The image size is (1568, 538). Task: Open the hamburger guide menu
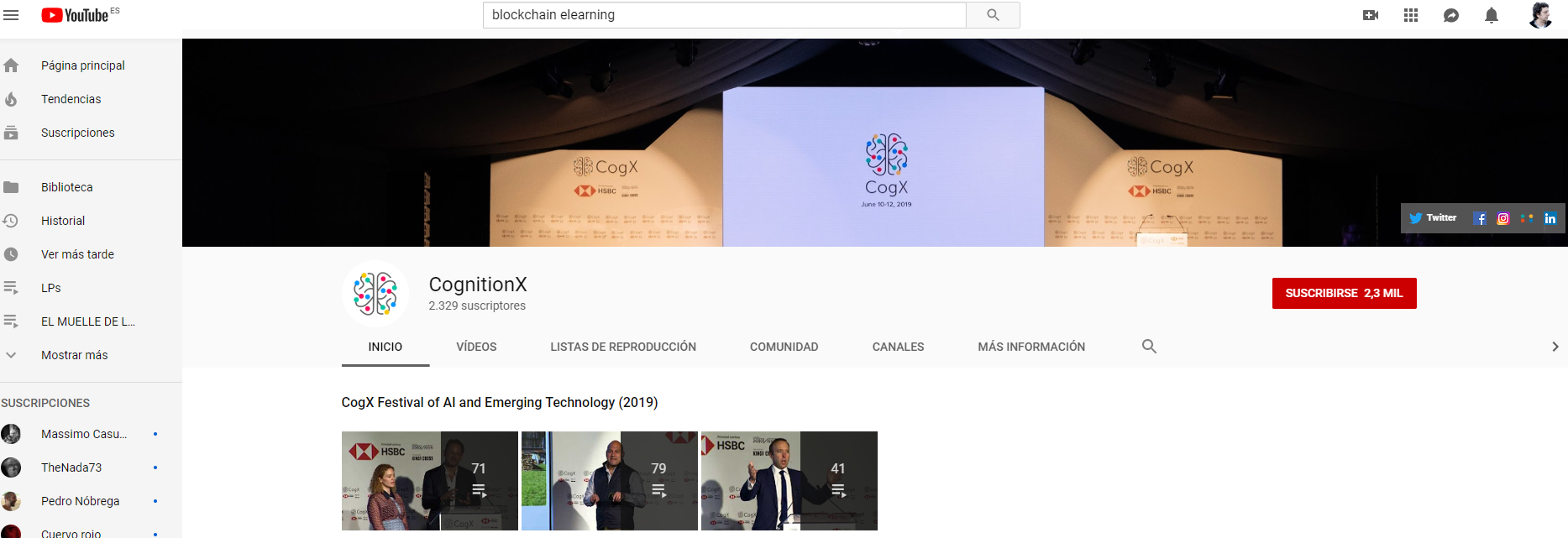(x=11, y=15)
